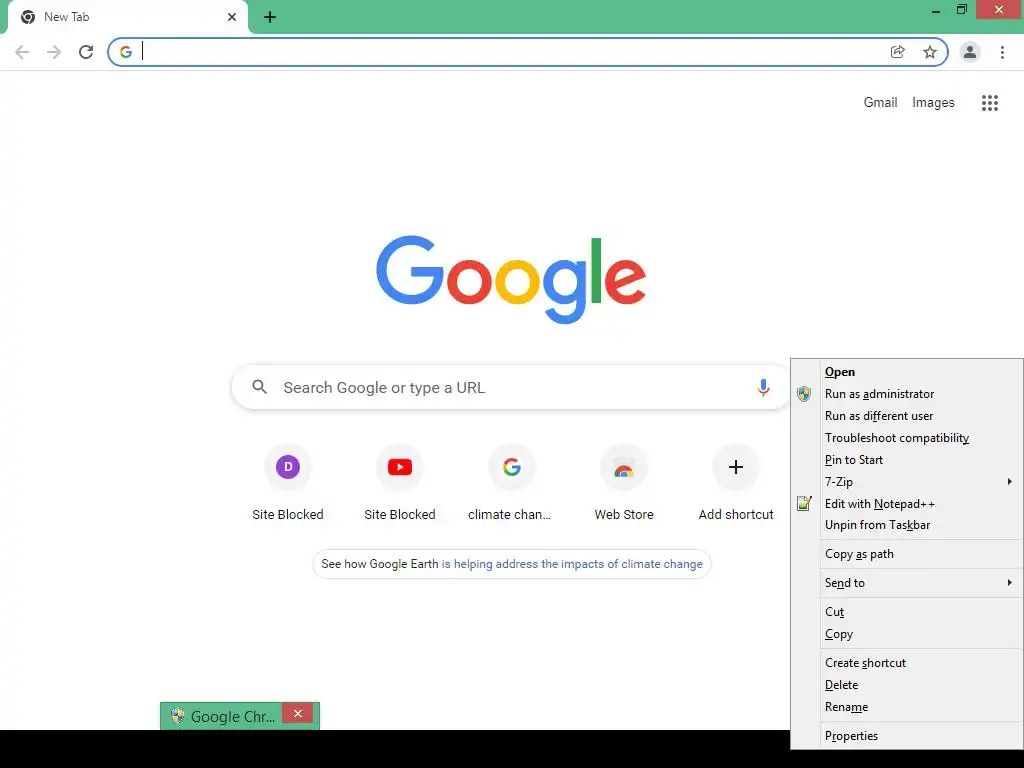Open the Gmail link
1024x768 pixels.
coord(880,103)
